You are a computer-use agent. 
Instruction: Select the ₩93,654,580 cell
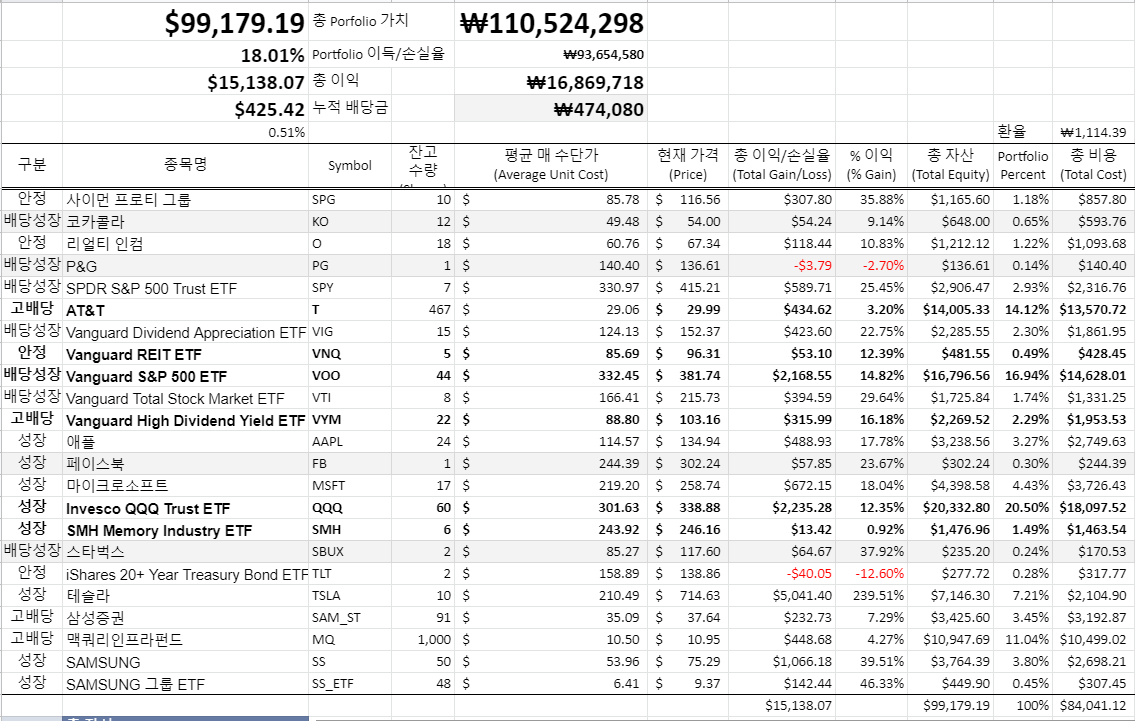[x=551, y=54]
